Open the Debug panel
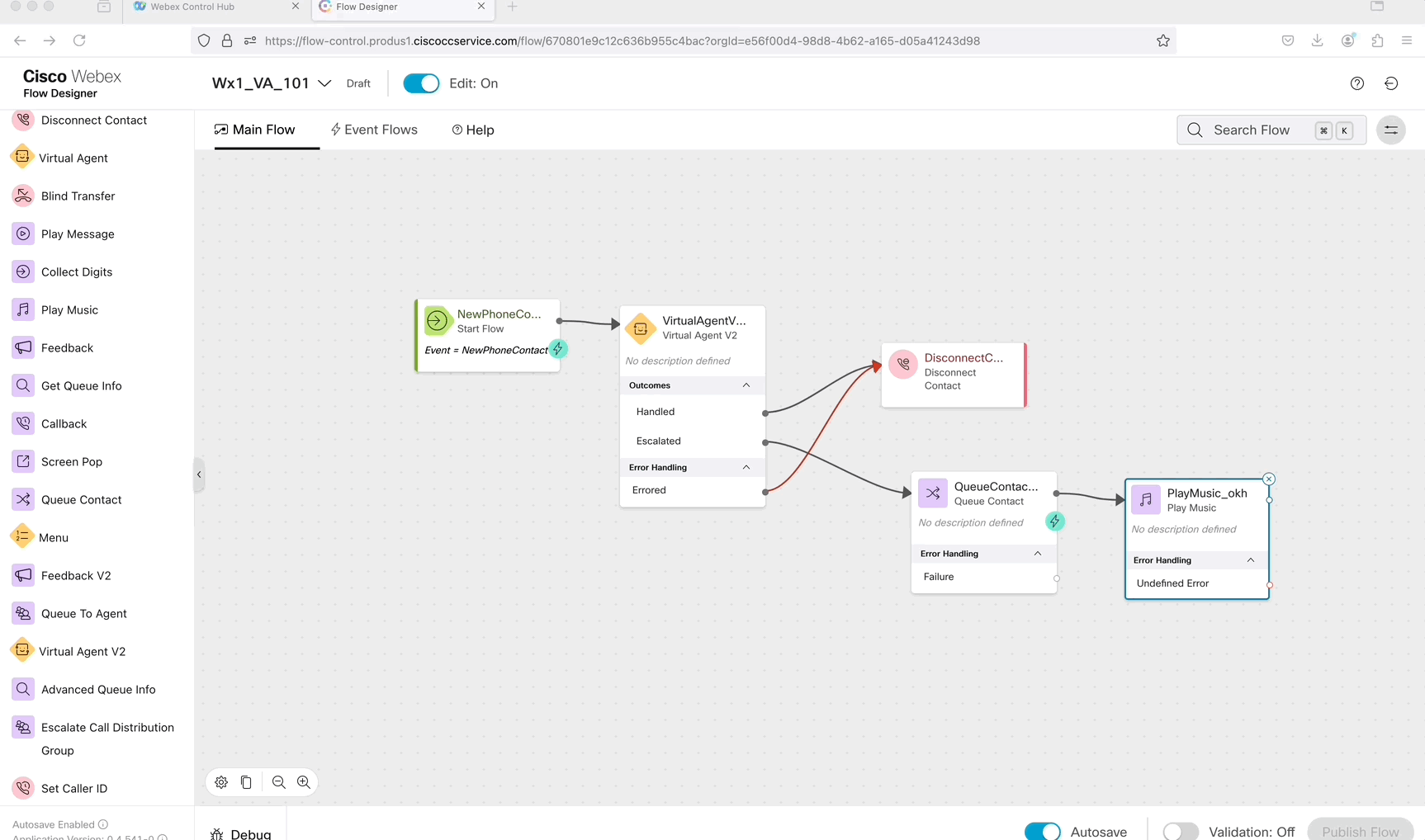1425x840 pixels. coord(241,833)
